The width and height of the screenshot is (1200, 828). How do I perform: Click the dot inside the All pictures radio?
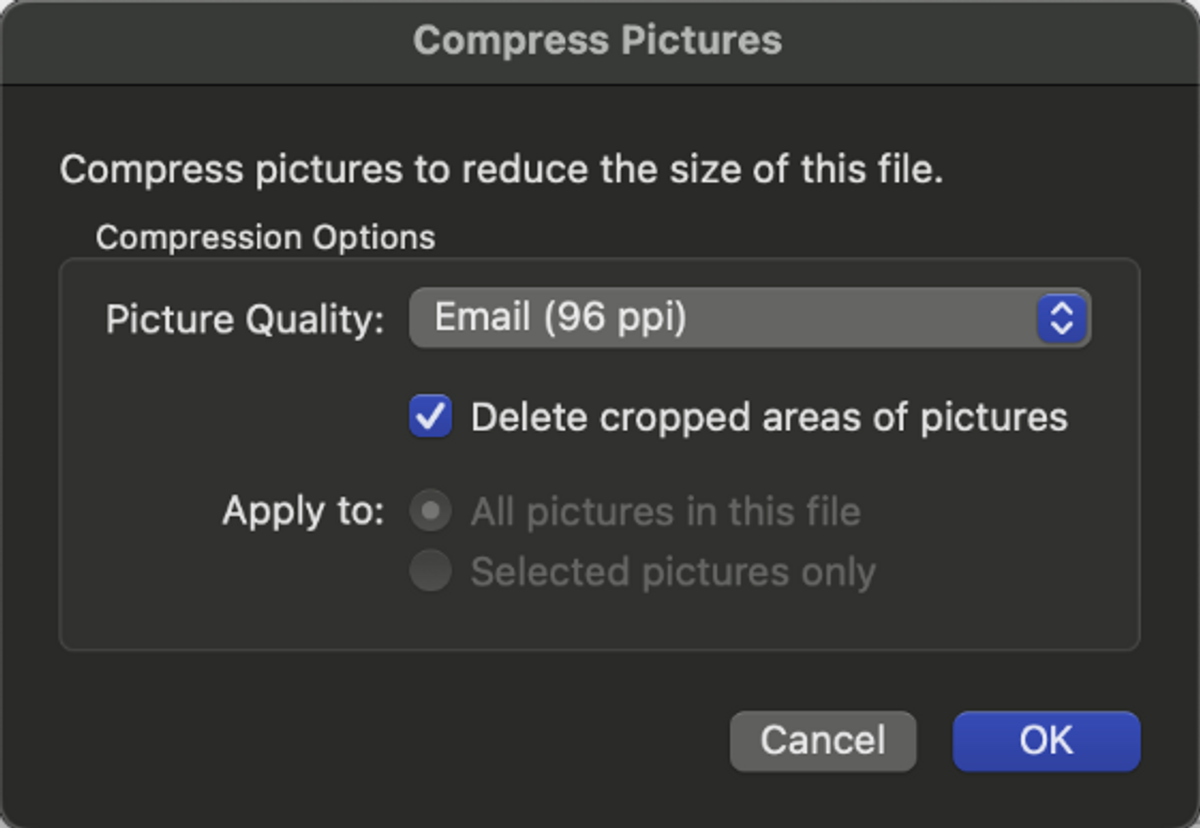(x=431, y=512)
